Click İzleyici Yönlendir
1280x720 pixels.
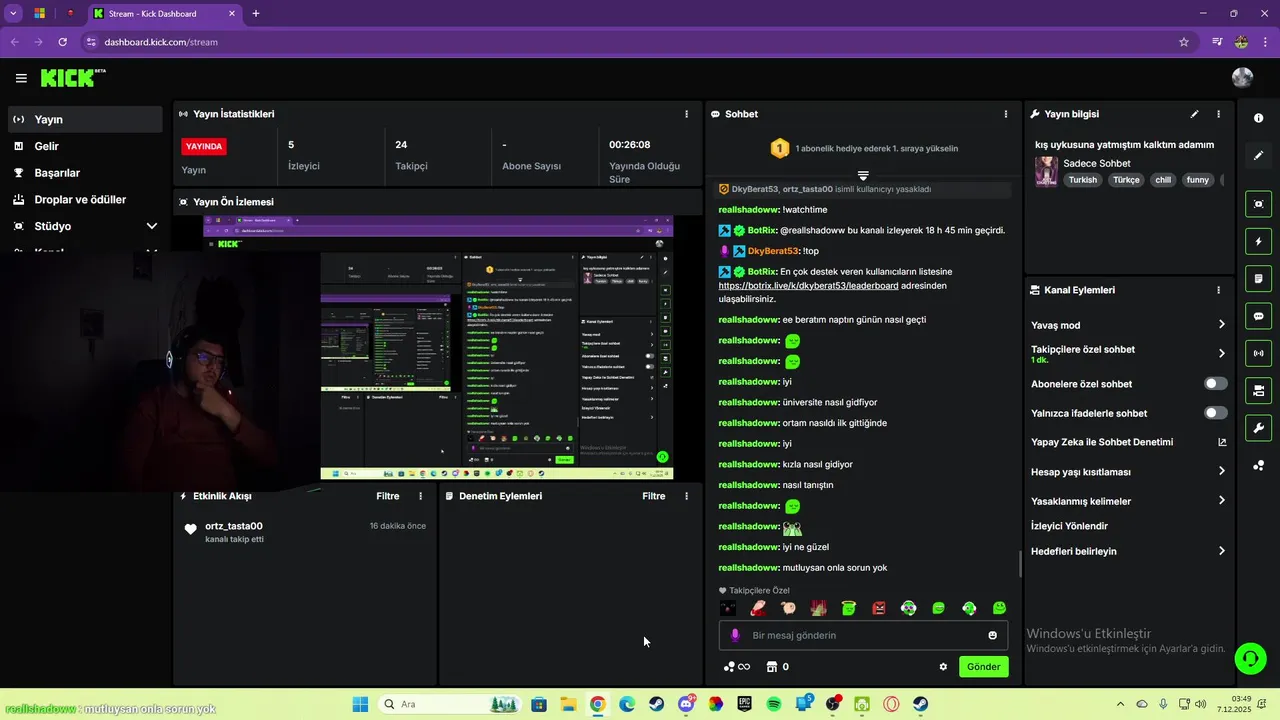(1069, 526)
